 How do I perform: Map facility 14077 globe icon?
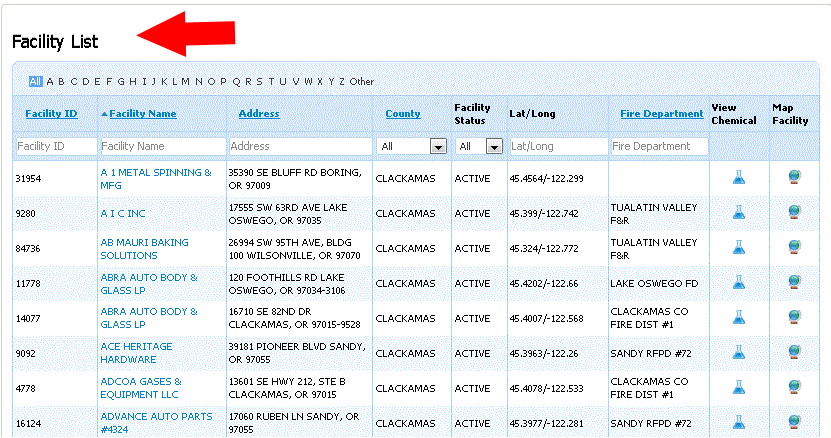tap(794, 317)
